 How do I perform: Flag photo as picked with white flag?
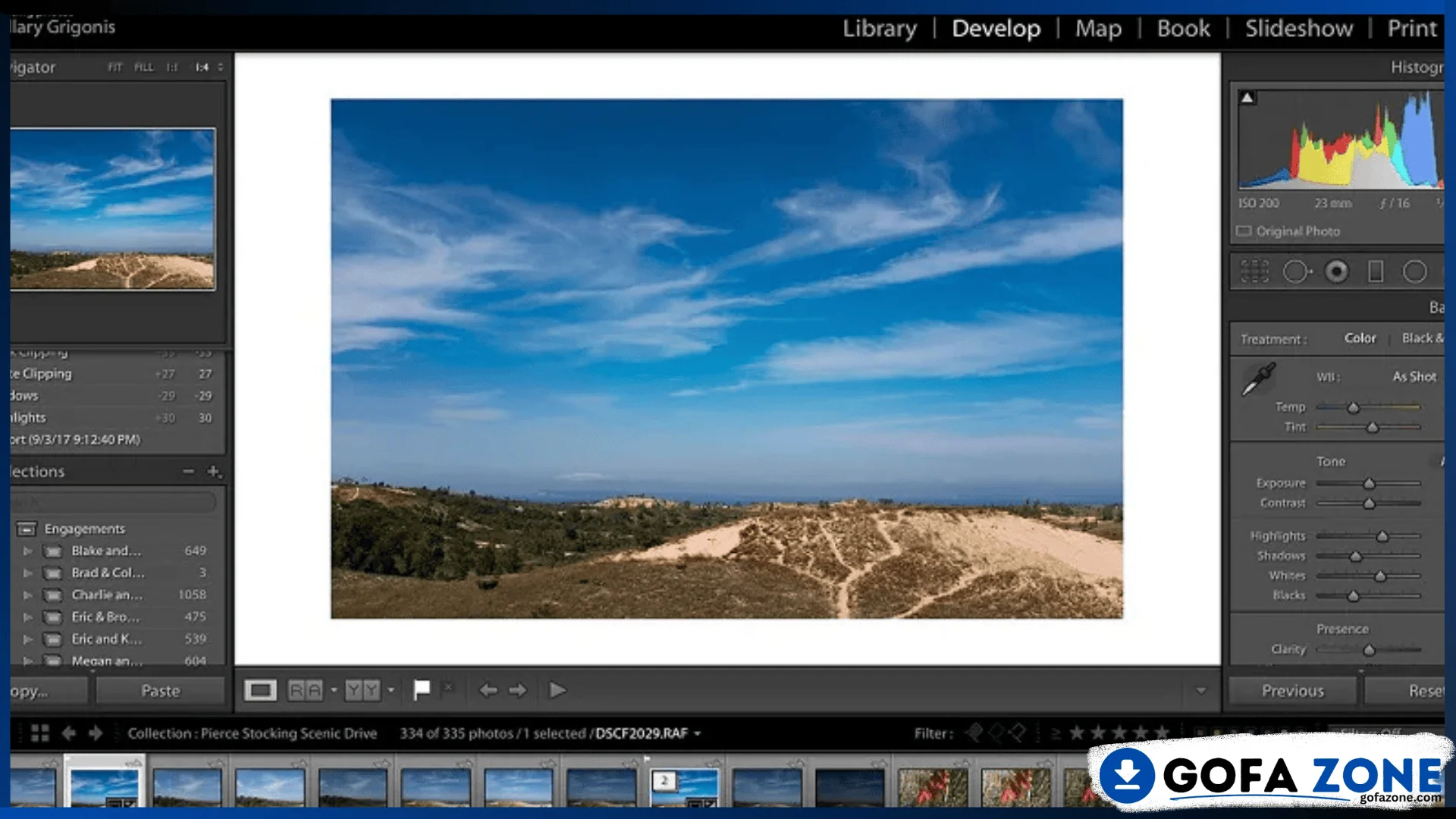422,689
